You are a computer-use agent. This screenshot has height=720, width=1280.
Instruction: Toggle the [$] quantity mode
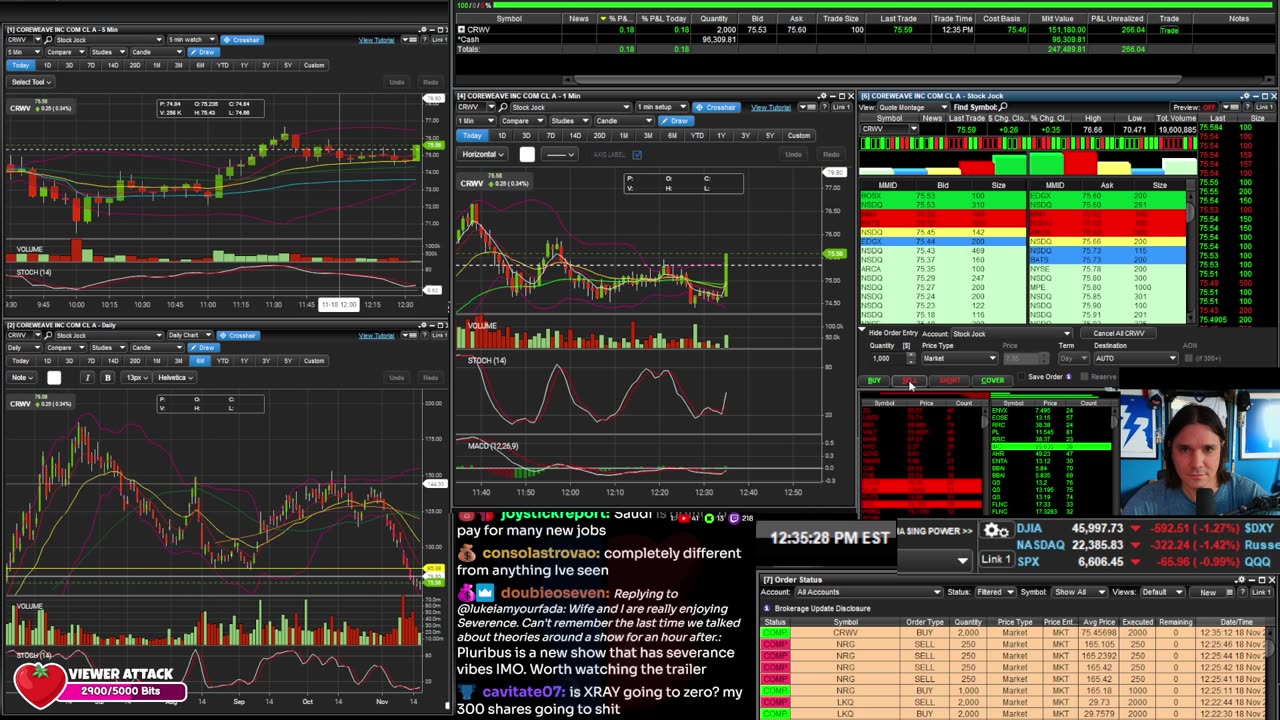[x=906, y=346]
